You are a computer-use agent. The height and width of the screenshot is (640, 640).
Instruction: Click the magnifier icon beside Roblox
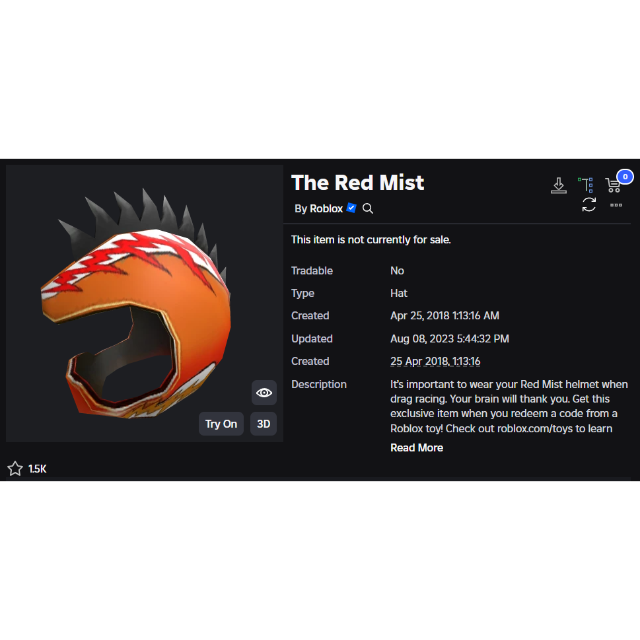[367, 209]
